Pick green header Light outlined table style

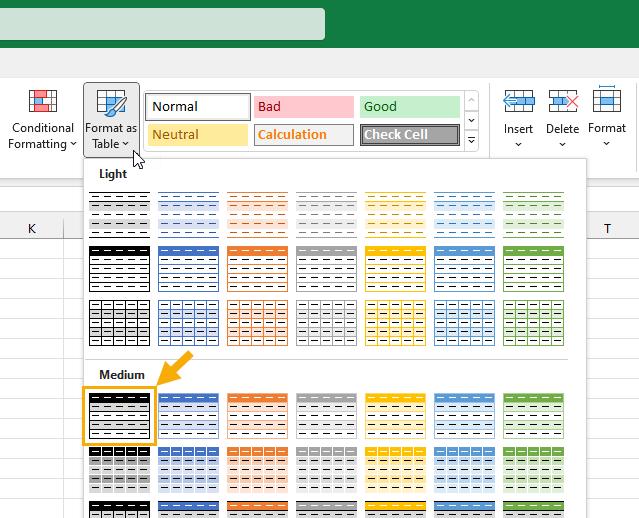click(x=533, y=269)
